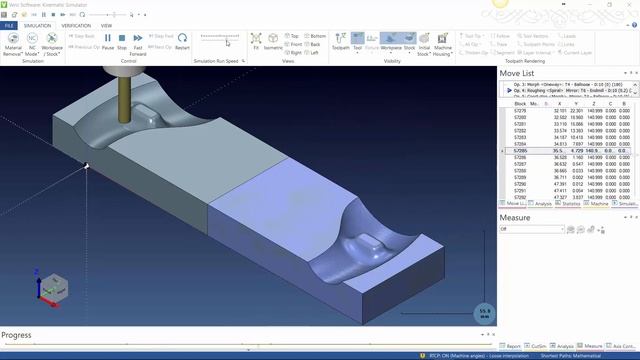Fast Forward the simulation
Screen dimensions: 640x360
click(138, 44)
